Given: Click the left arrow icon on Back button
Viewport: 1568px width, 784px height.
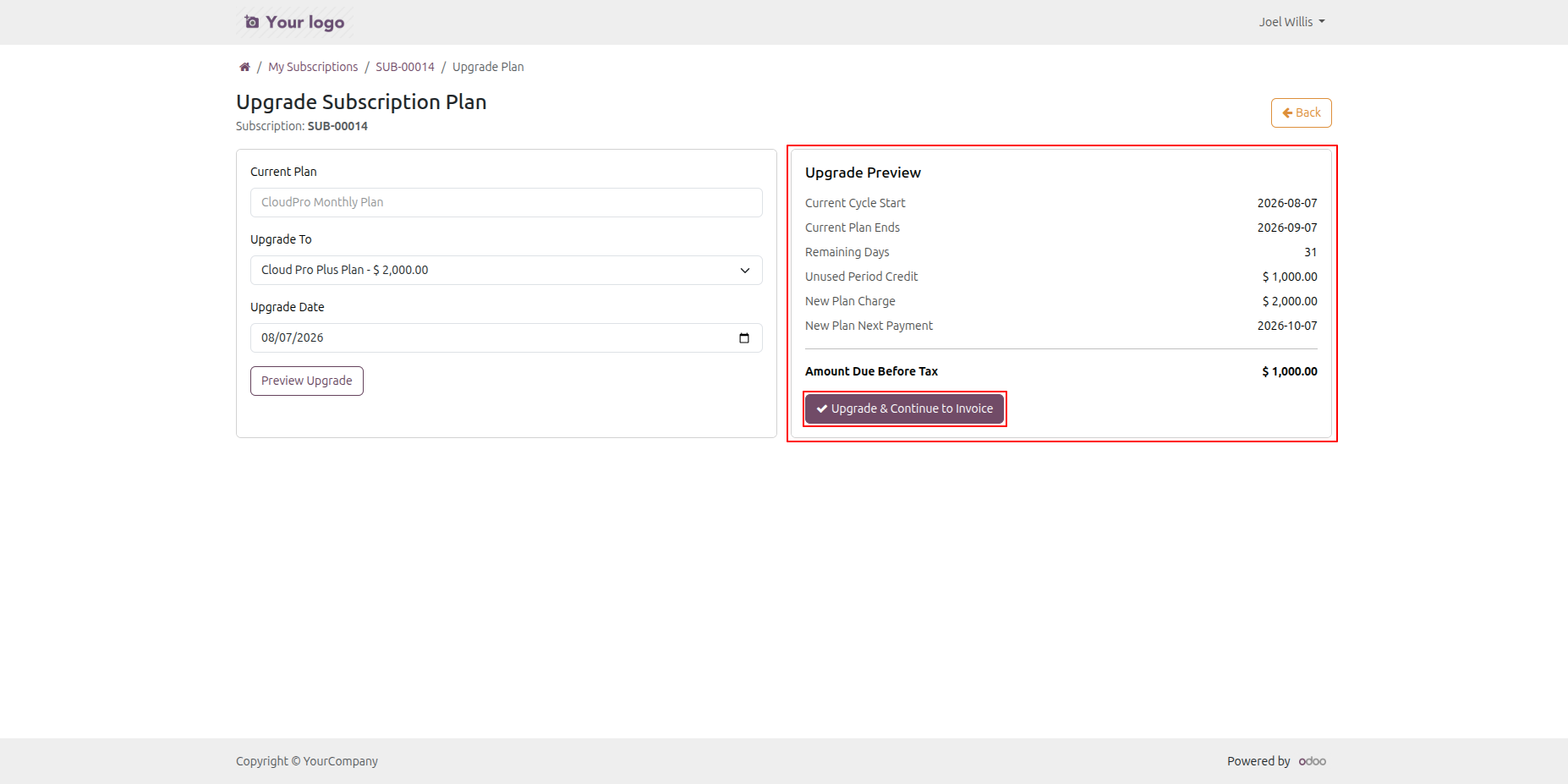Looking at the screenshot, I should coord(1287,112).
